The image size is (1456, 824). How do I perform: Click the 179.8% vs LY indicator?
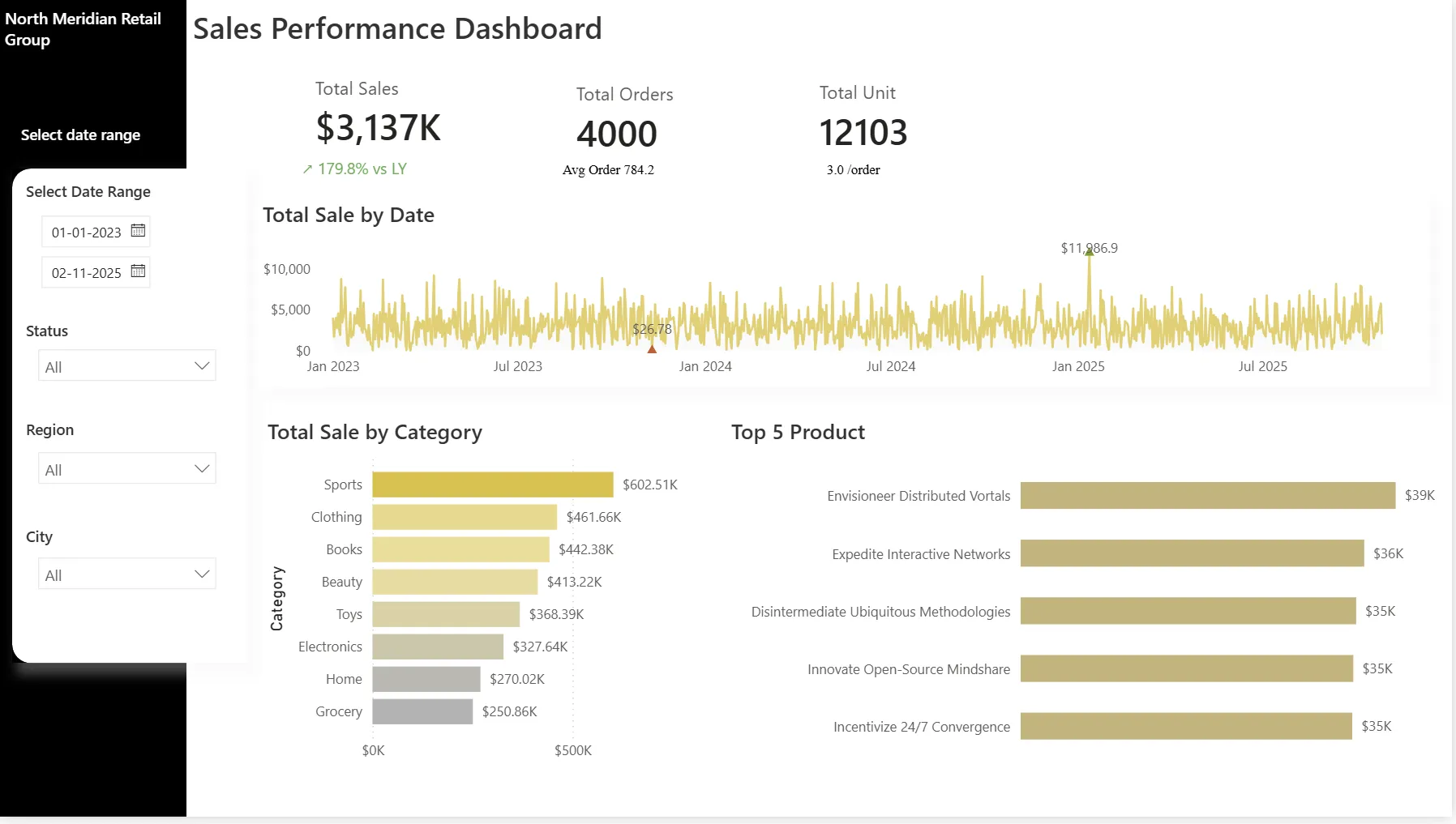pos(354,169)
